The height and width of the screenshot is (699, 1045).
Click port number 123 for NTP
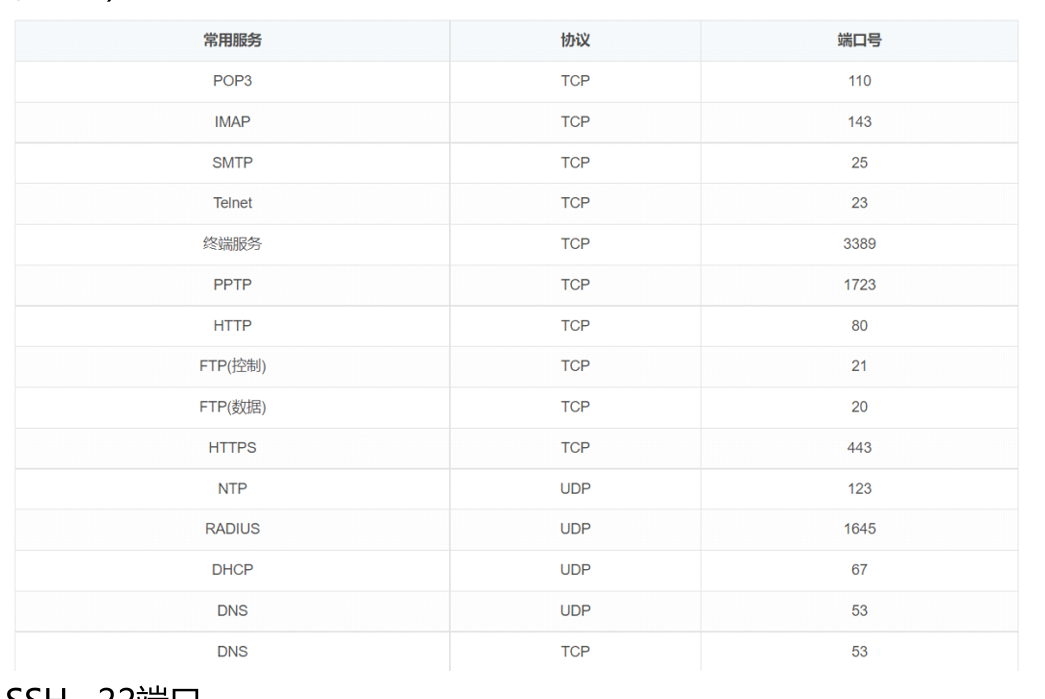(859, 489)
